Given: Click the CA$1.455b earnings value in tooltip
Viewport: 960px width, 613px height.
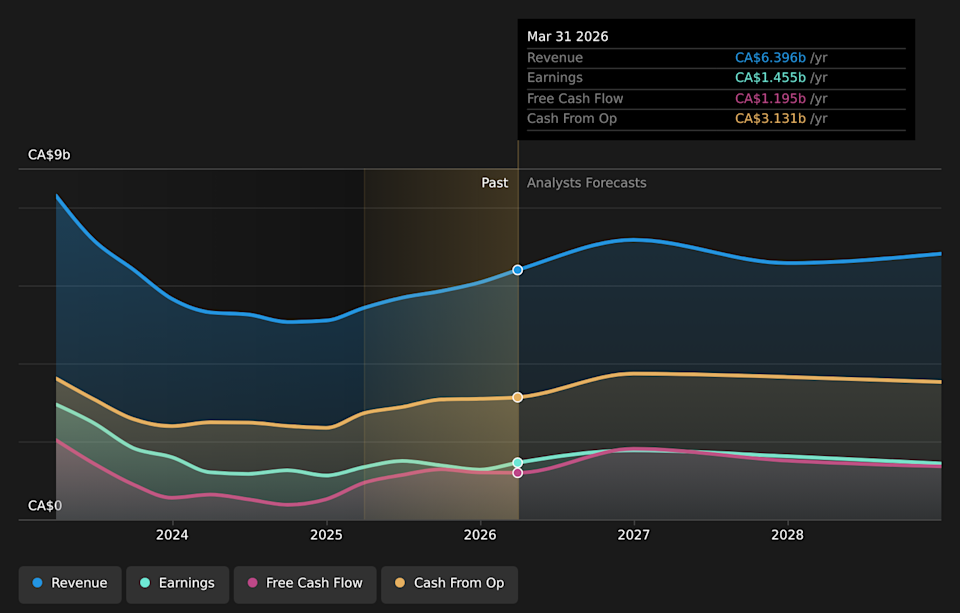Looking at the screenshot, I should point(770,78).
